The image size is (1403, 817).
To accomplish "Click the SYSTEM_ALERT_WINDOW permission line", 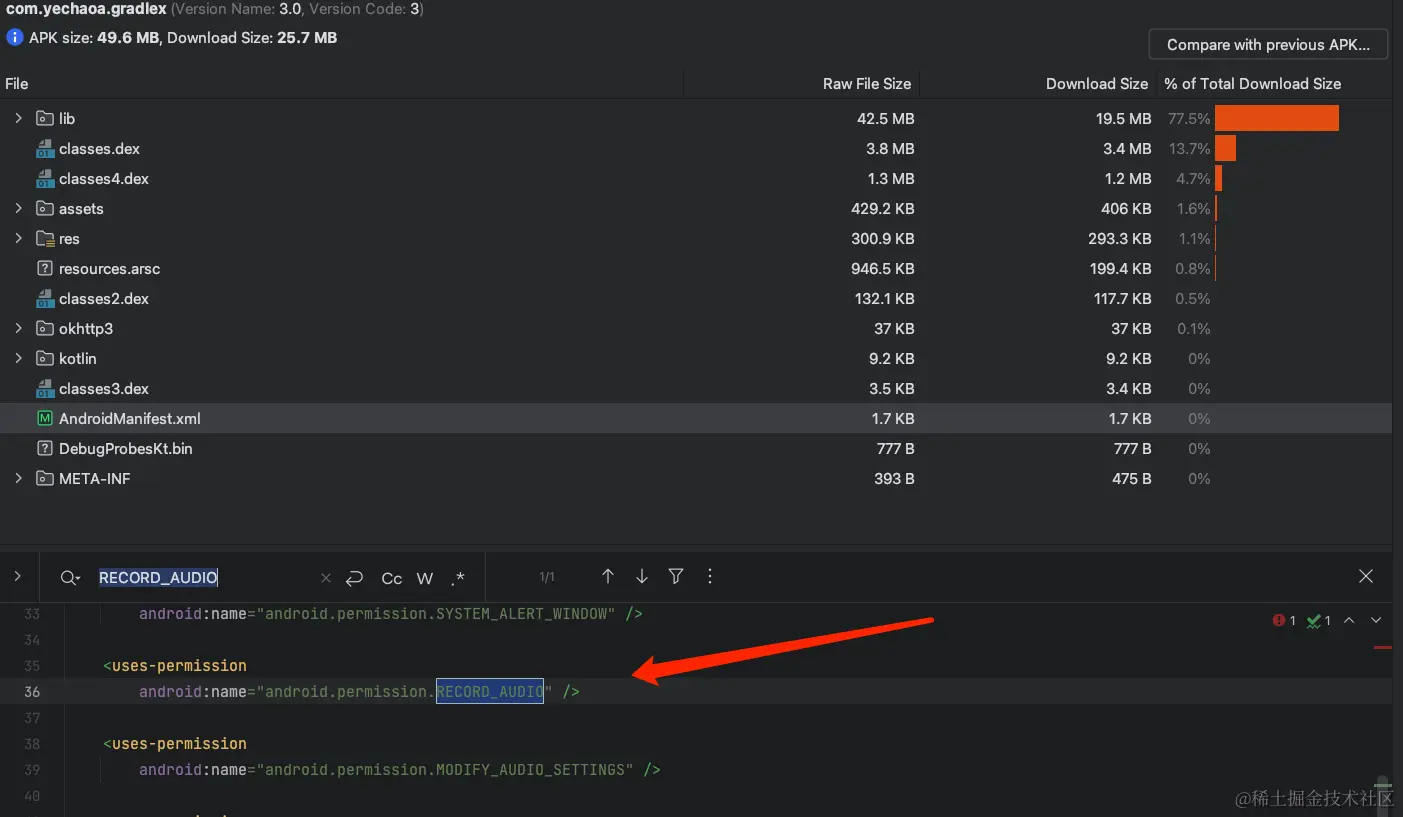I will 390,614.
